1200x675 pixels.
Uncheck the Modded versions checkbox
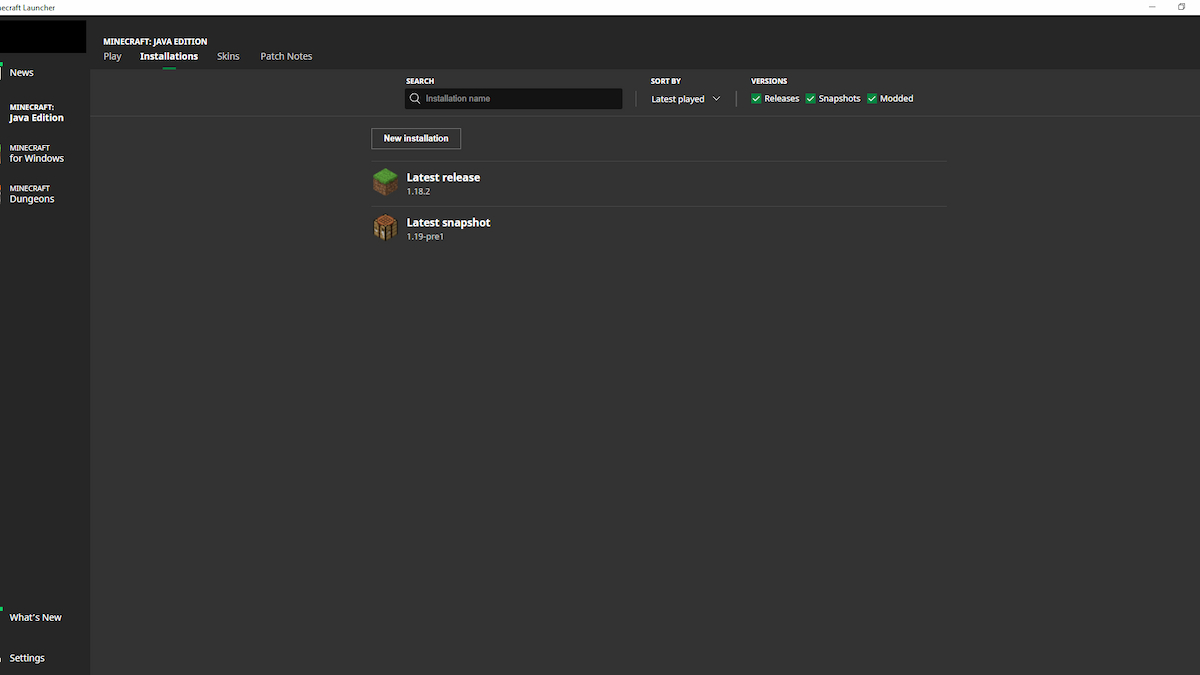(x=872, y=99)
